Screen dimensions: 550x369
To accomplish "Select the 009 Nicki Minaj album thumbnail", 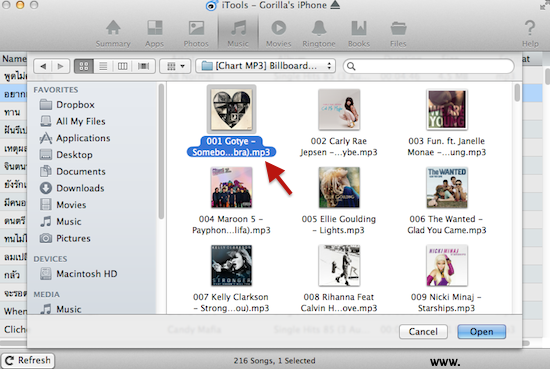I will [447, 266].
